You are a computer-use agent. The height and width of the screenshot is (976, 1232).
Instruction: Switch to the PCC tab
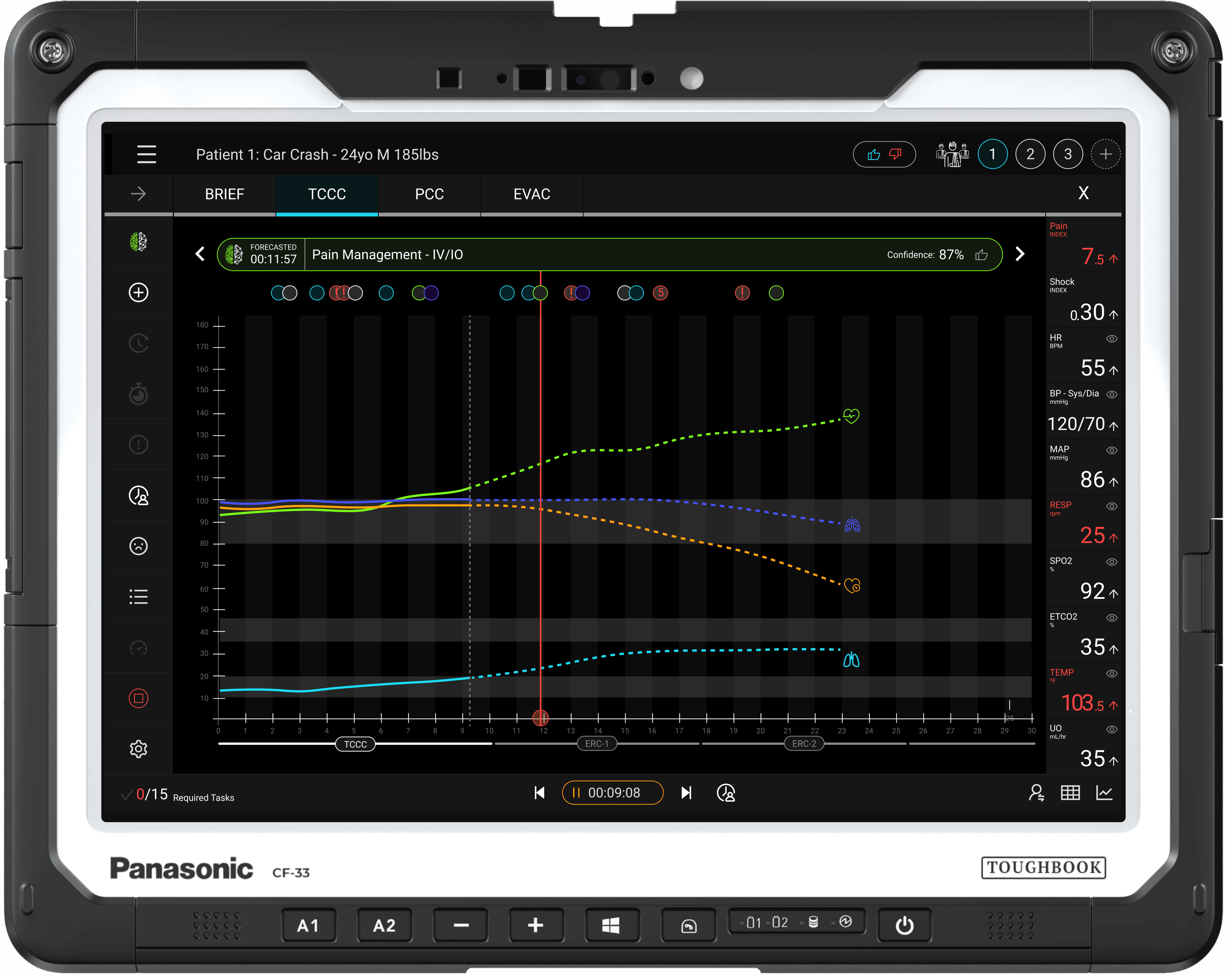coord(429,194)
